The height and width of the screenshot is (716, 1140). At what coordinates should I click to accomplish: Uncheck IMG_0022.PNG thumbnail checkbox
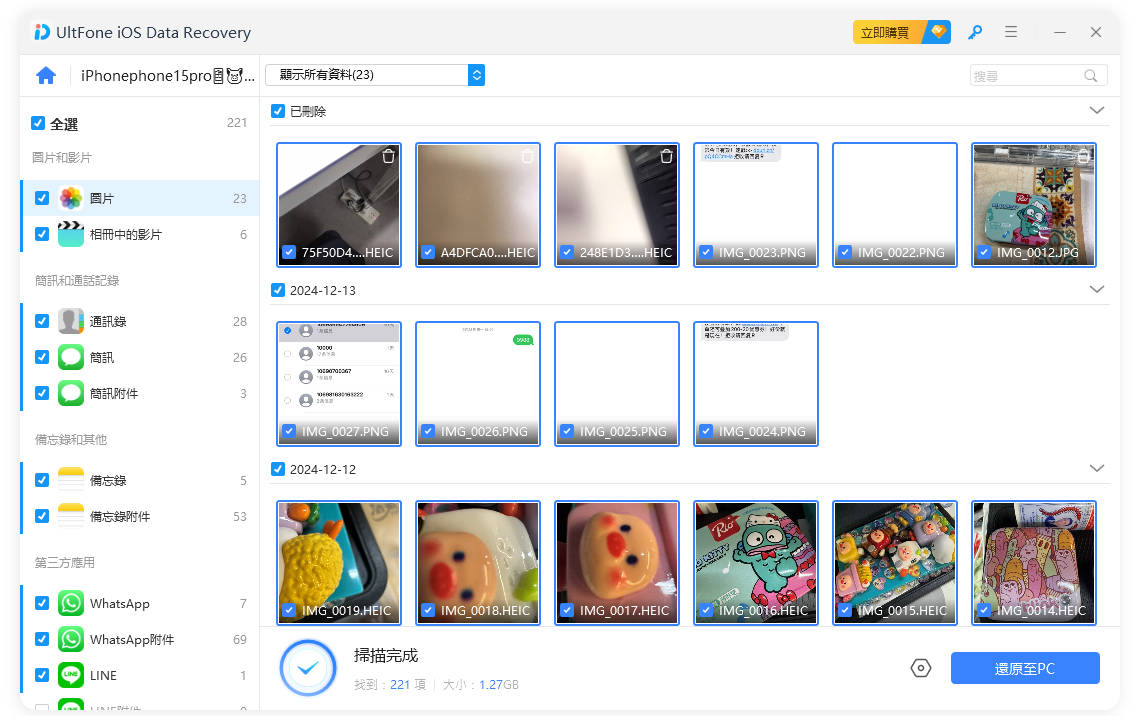(x=845, y=253)
